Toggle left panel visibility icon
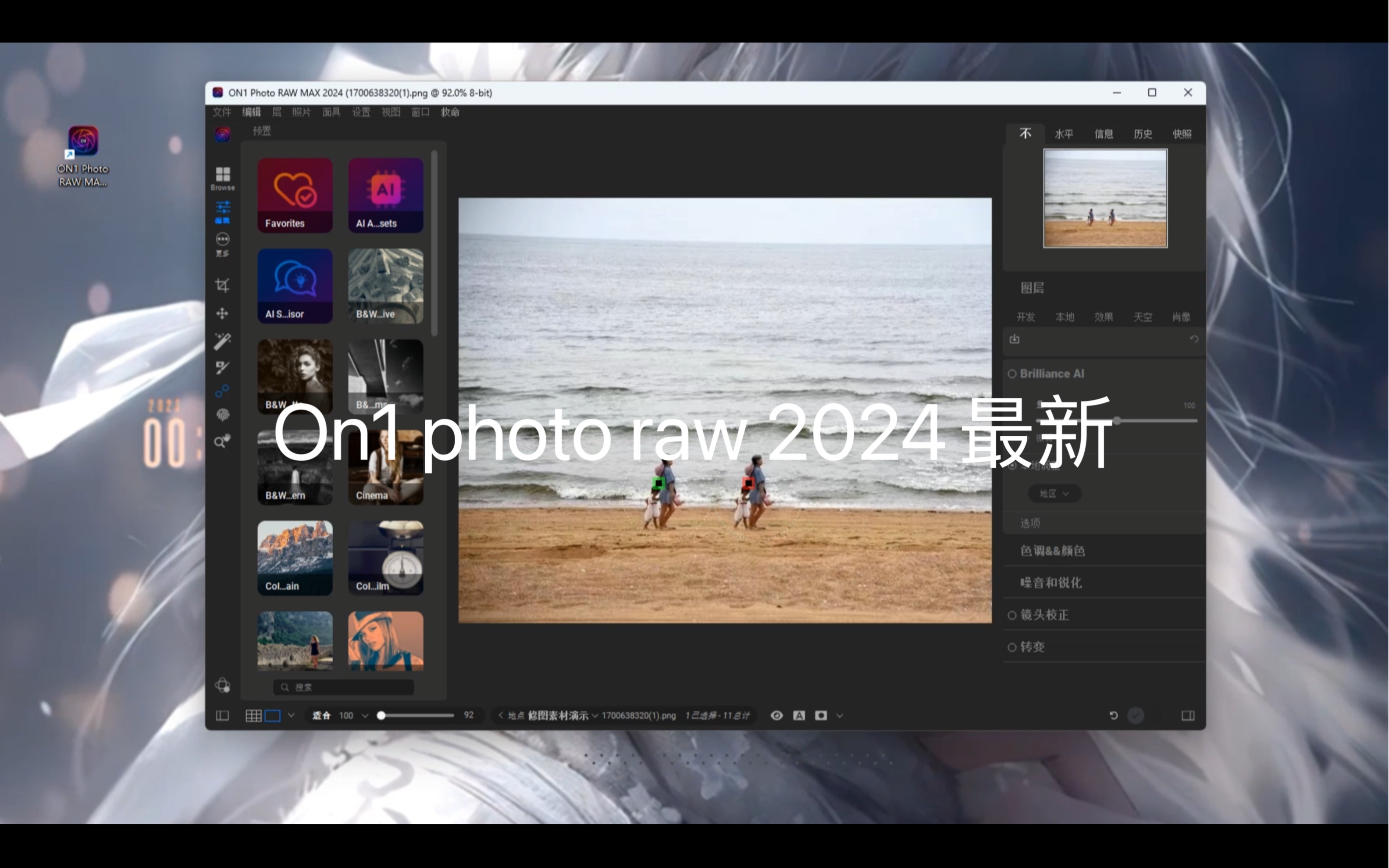The image size is (1389, 868). point(222,715)
